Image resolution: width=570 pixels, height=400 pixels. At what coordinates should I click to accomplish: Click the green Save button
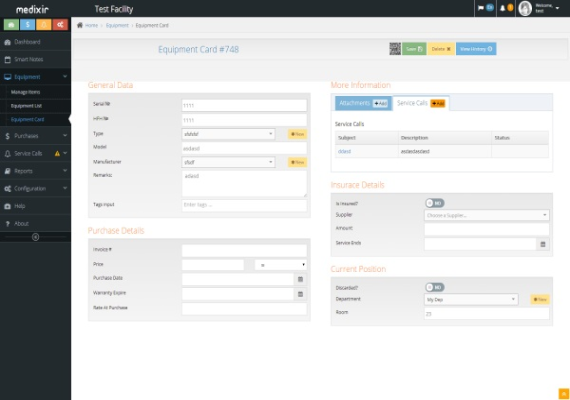(x=414, y=49)
